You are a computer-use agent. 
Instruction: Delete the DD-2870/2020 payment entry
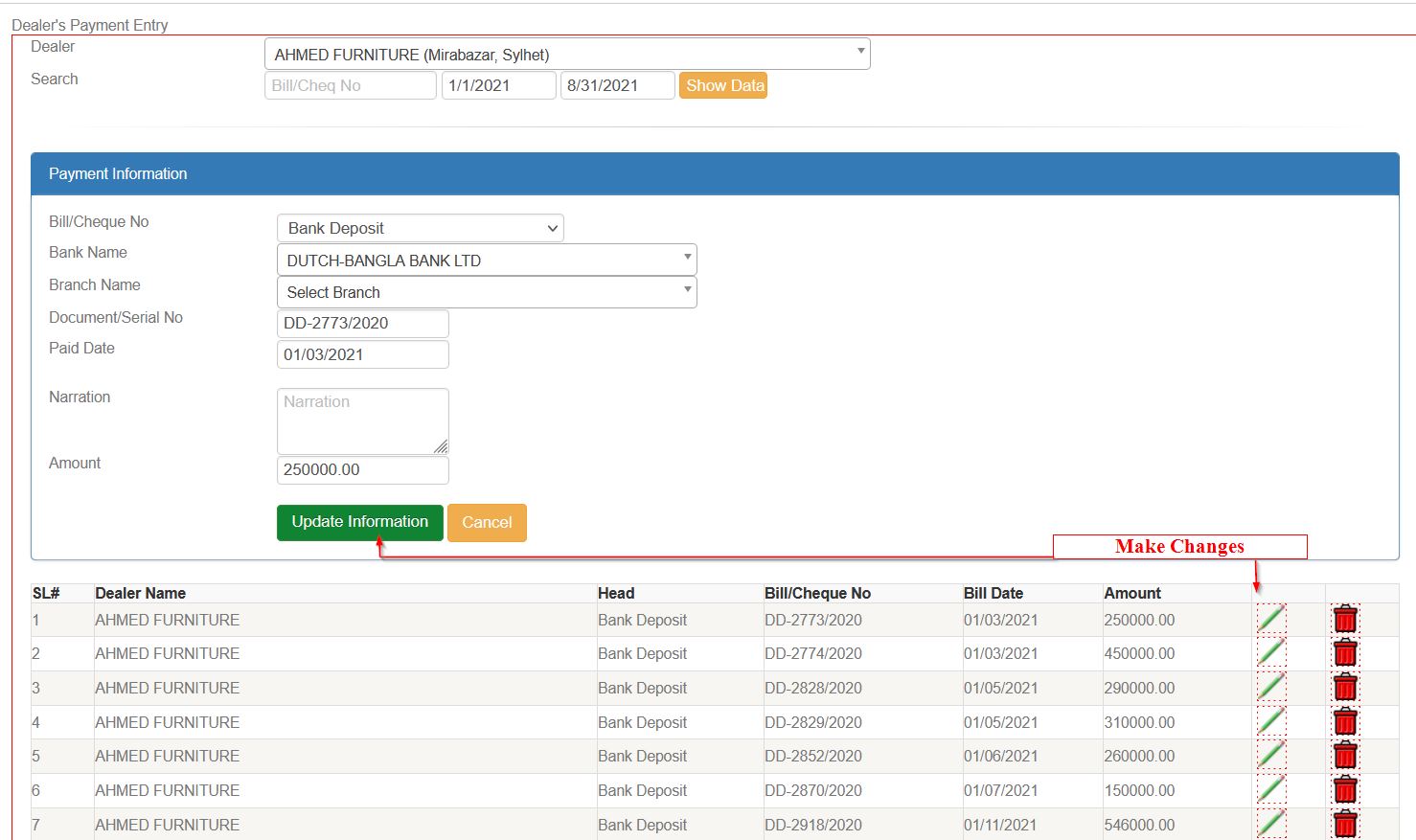(1345, 790)
